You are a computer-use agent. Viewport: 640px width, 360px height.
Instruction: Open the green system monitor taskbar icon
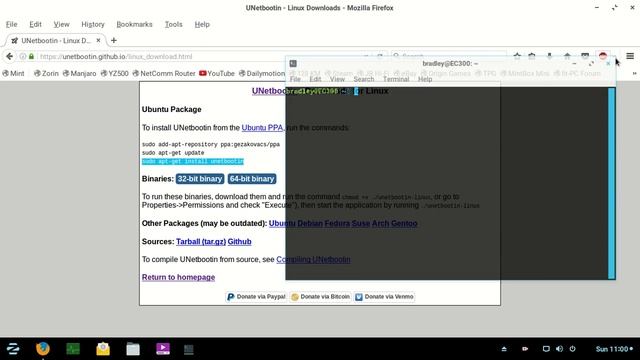(73, 349)
